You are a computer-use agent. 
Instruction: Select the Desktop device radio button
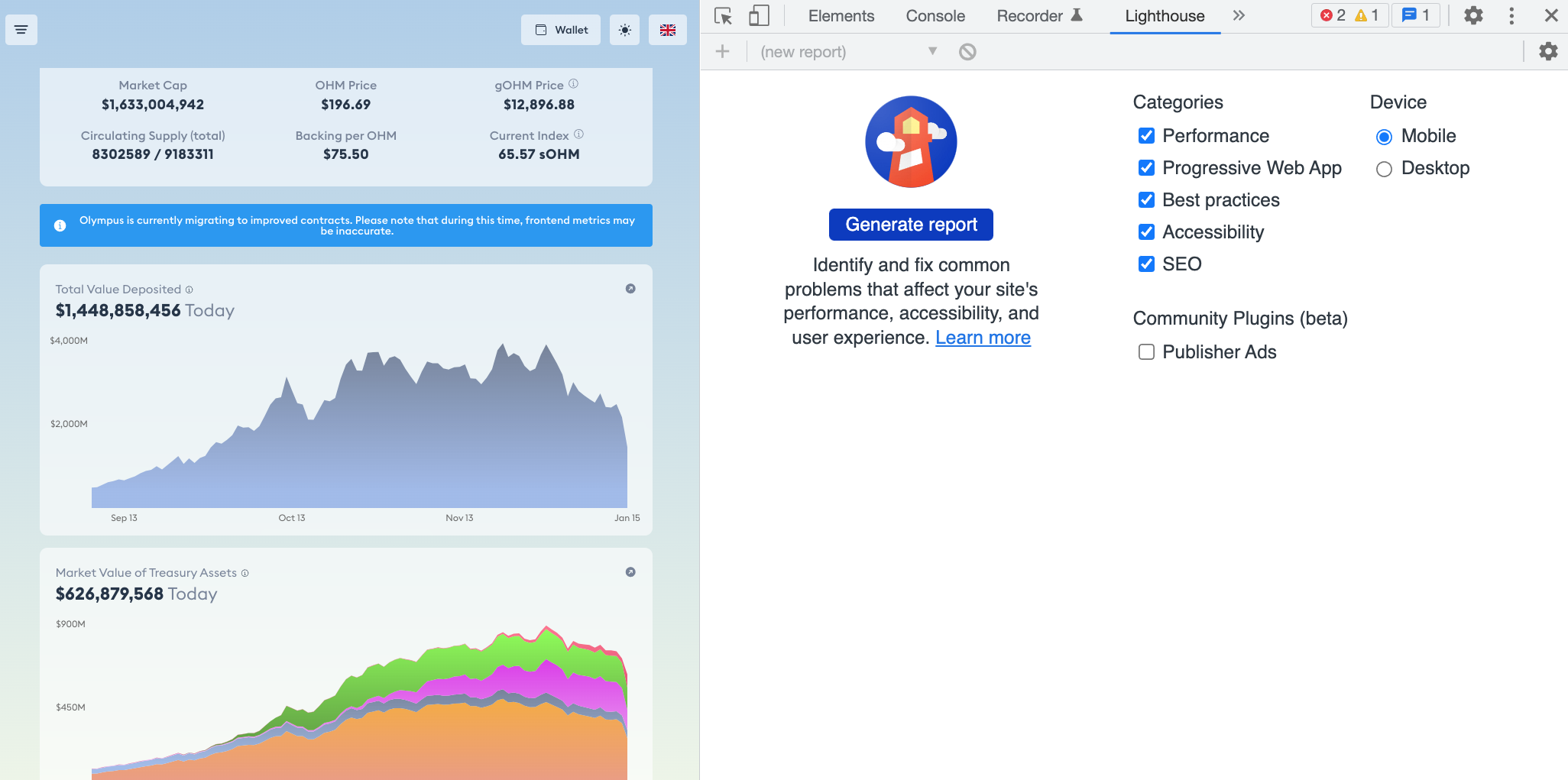point(1384,169)
